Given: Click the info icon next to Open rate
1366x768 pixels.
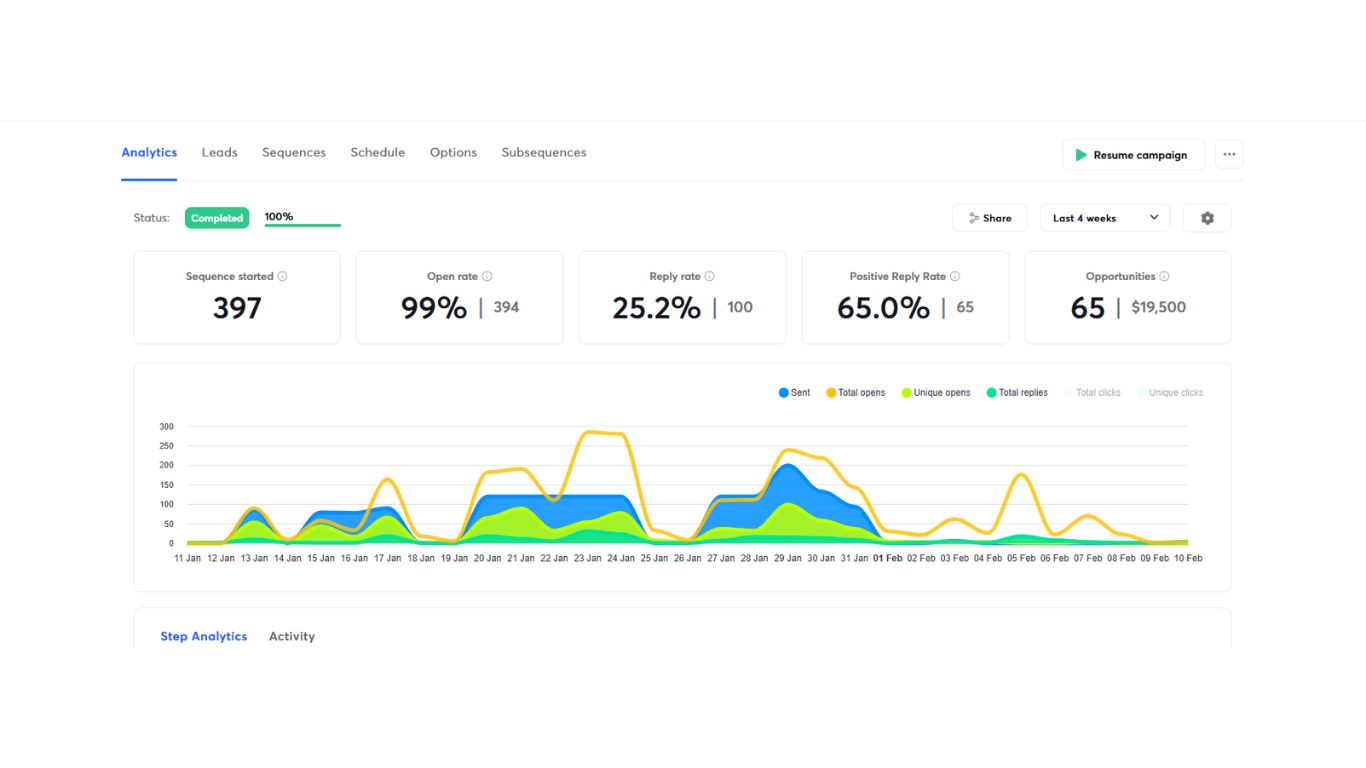Looking at the screenshot, I should pyautogui.click(x=487, y=277).
